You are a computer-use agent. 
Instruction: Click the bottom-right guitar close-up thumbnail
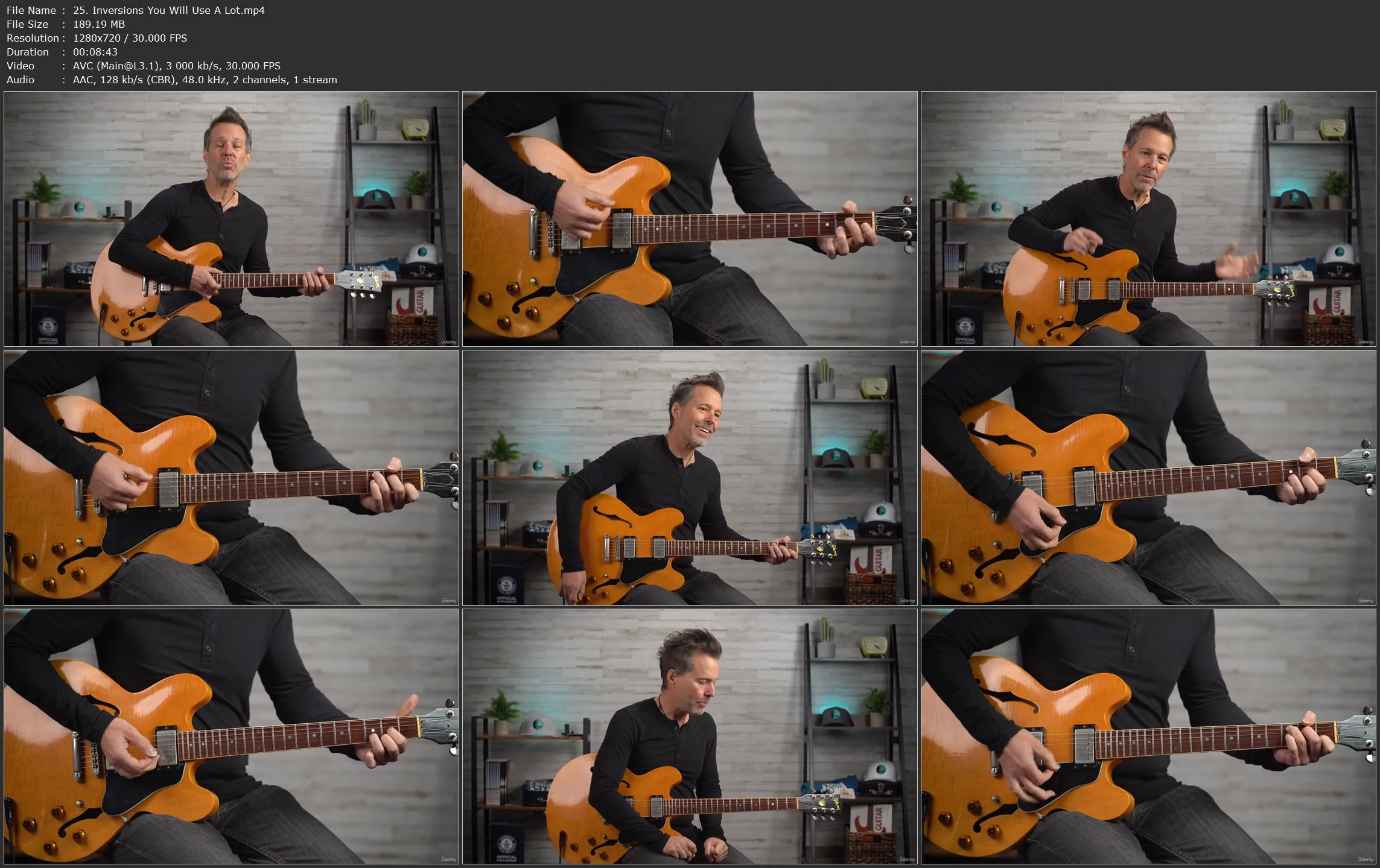1148,737
